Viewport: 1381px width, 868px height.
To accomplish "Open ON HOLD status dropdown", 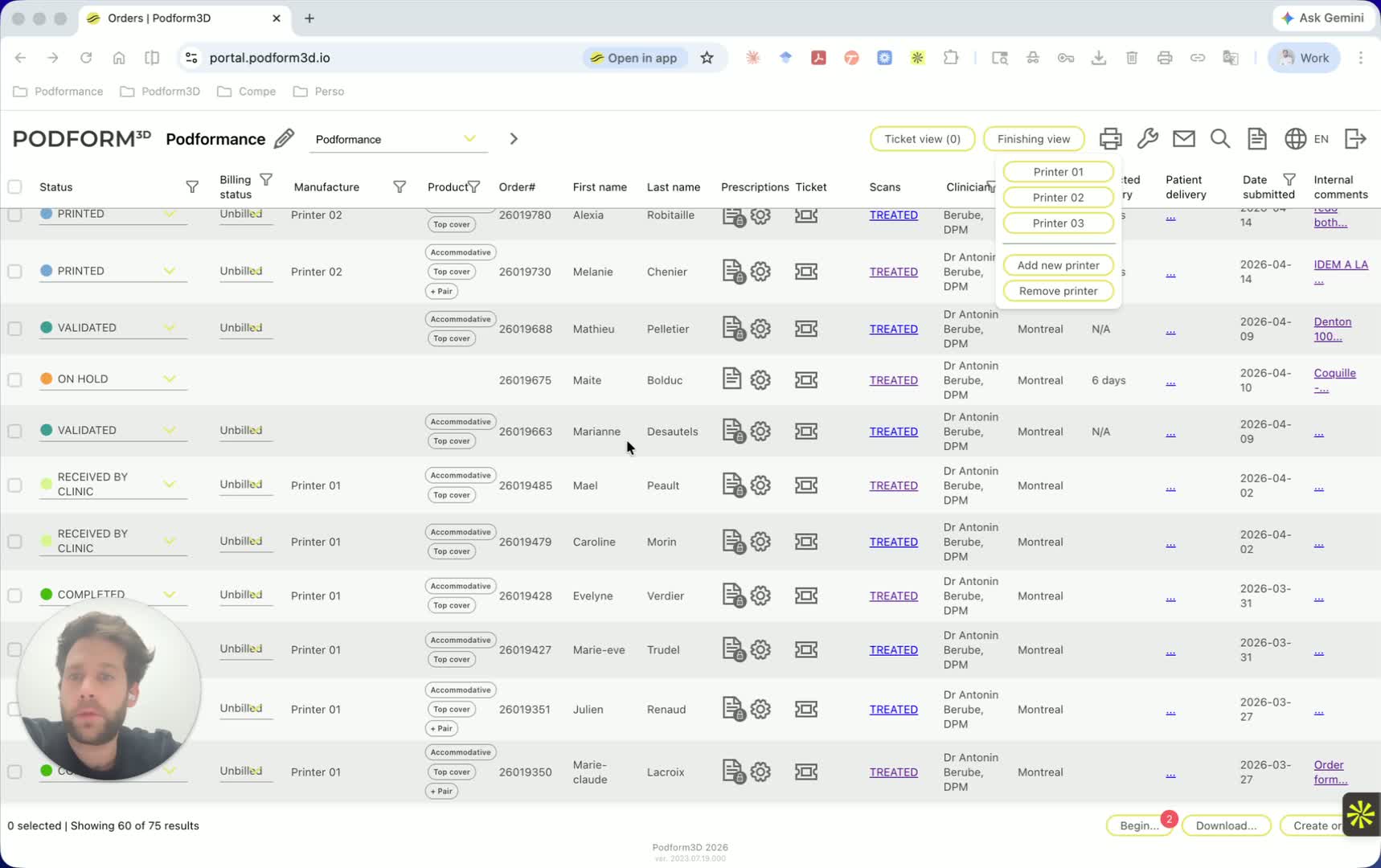I will 113,379.
